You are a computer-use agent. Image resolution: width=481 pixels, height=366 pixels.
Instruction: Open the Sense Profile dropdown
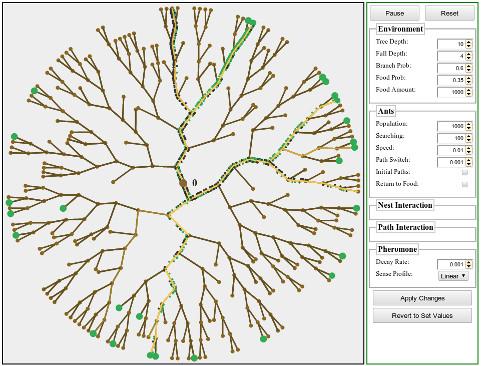(453, 276)
